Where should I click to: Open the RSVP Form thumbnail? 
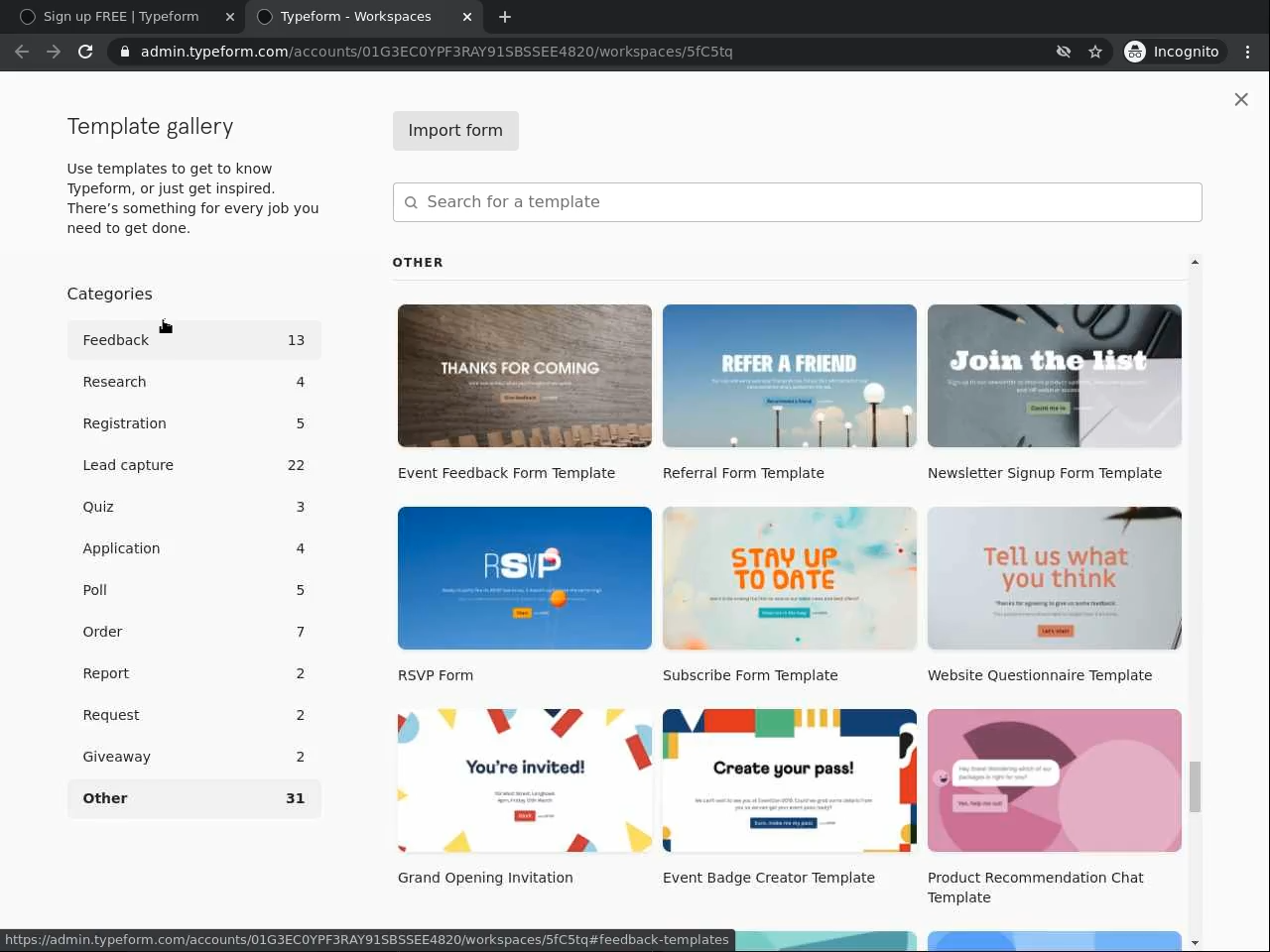coord(525,578)
